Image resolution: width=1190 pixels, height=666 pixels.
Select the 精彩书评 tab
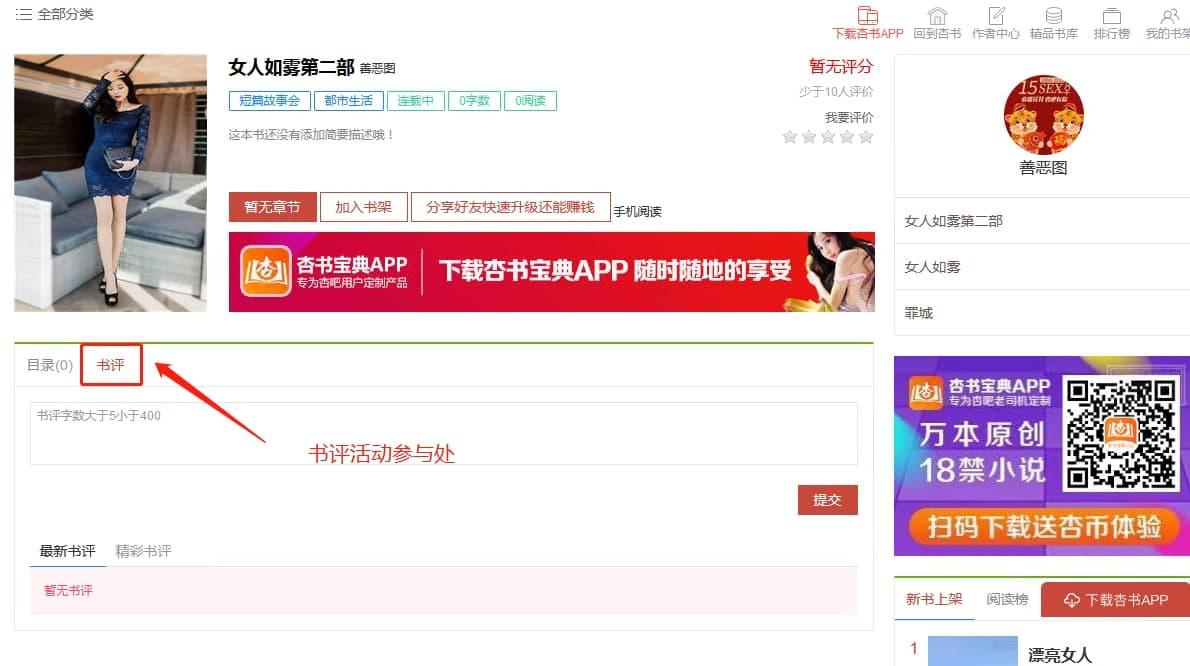[x=143, y=551]
